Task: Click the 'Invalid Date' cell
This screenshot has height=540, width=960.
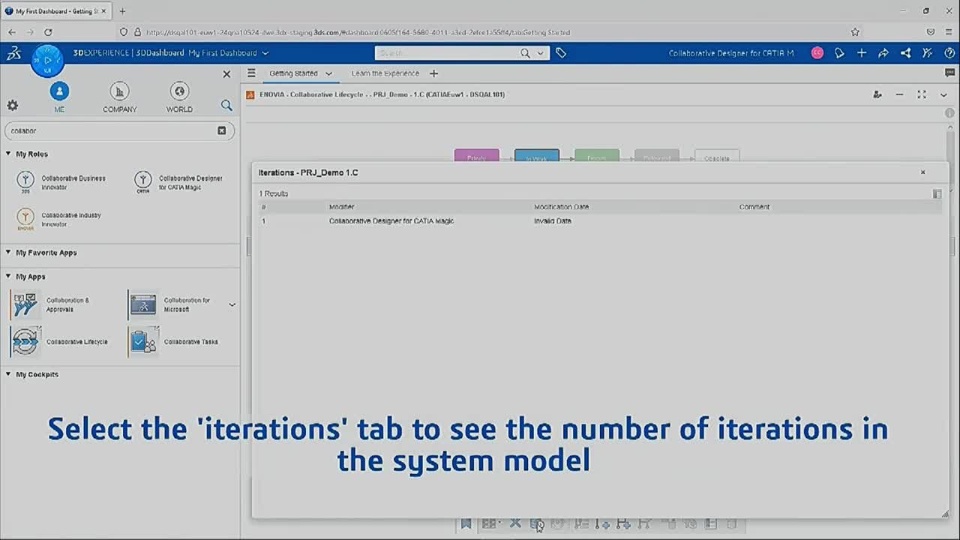Action: click(x=553, y=221)
